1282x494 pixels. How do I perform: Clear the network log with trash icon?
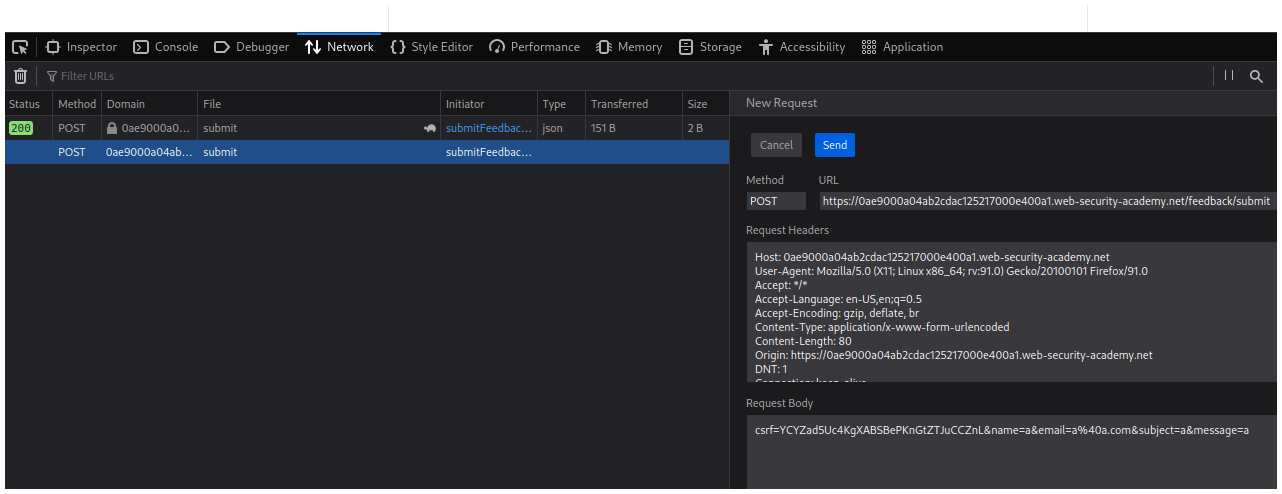20,76
